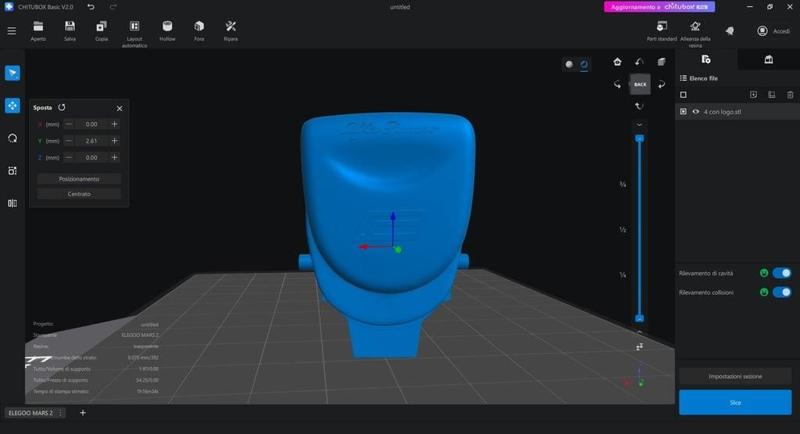This screenshot has width=800, height=434.
Task: Click the undo arrow in title bar
Action: click(x=91, y=7)
